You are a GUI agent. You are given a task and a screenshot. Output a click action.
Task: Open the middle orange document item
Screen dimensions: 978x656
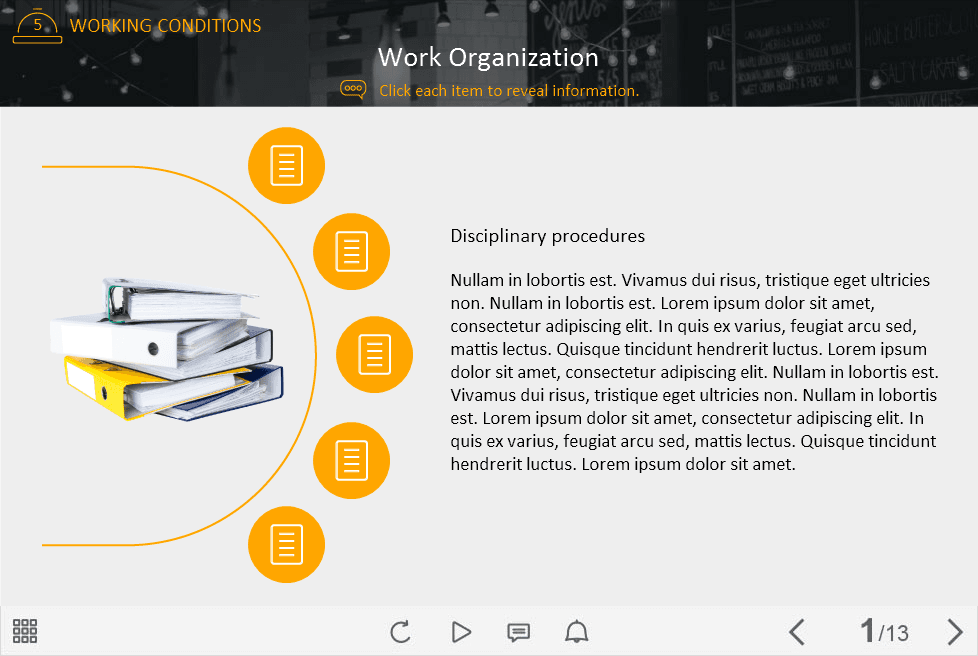coord(374,355)
